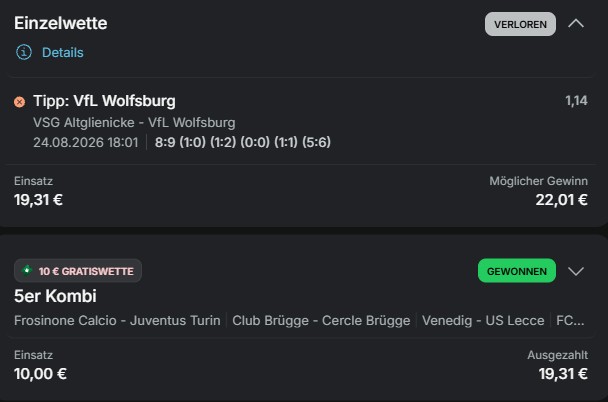
Task: Click the VERLOREN status badge
Action: point(520,24)
